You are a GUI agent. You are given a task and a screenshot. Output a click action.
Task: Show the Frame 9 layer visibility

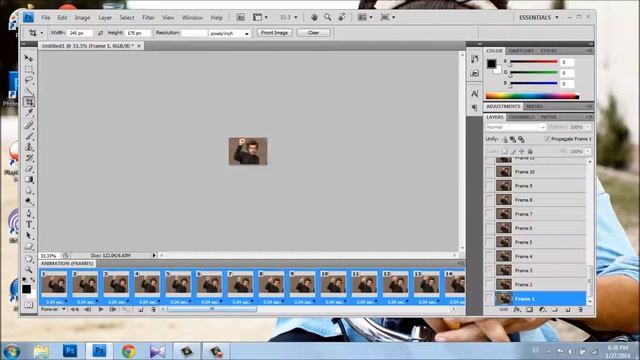click(x=489, y=186)
